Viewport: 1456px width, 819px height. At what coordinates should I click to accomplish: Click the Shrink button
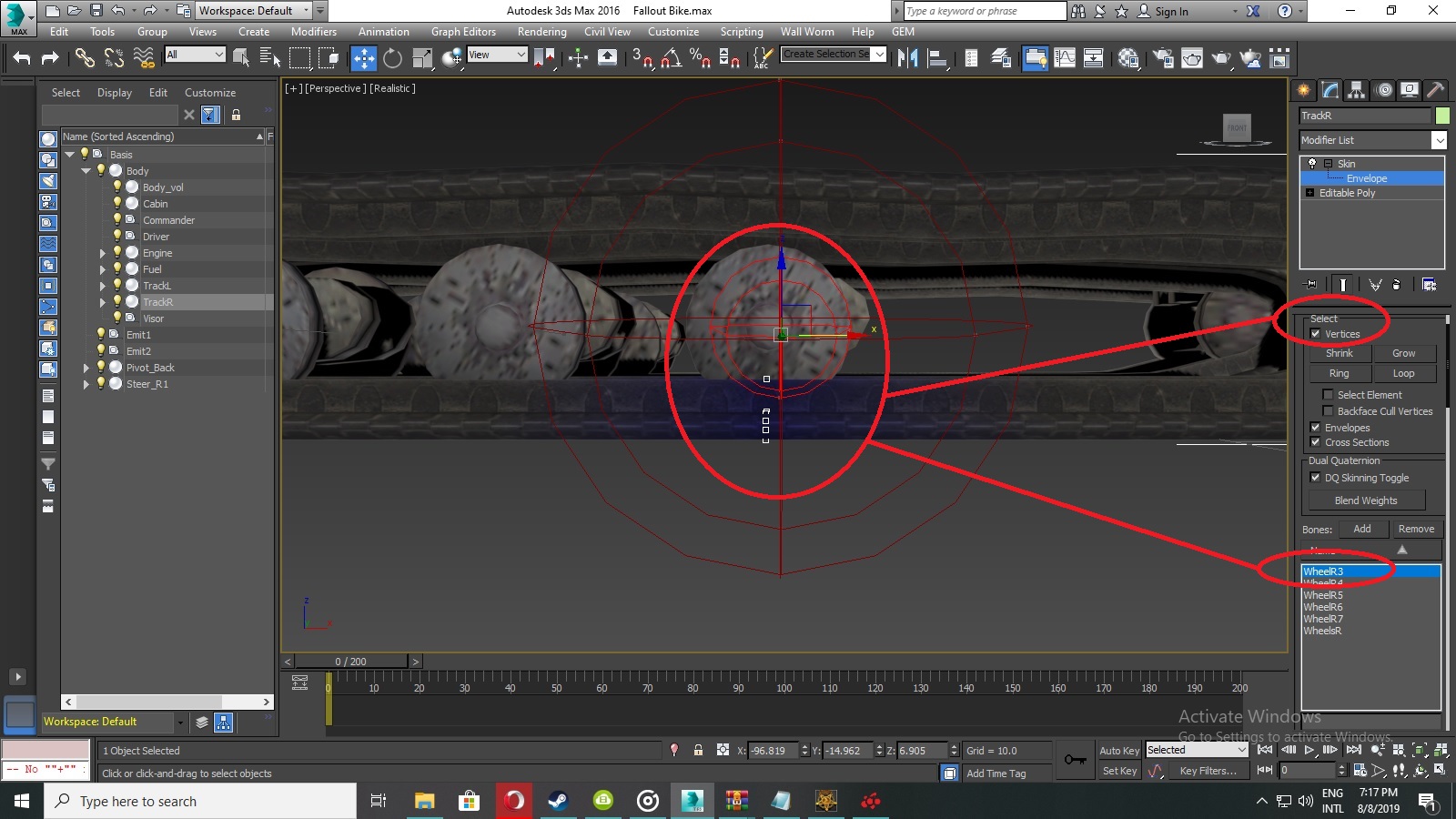click(1340, 353)
